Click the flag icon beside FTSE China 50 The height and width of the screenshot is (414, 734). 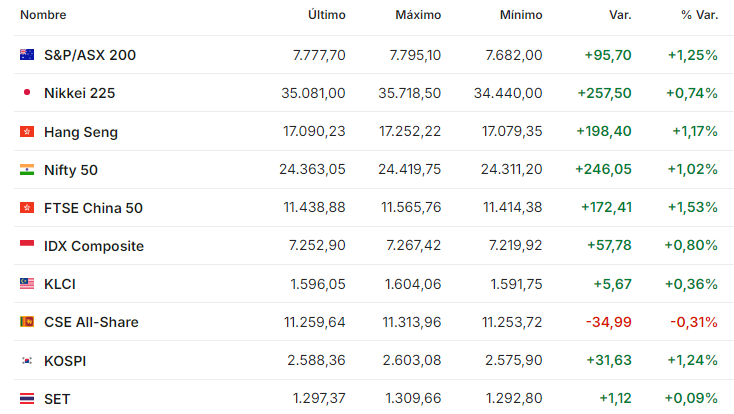27,207
